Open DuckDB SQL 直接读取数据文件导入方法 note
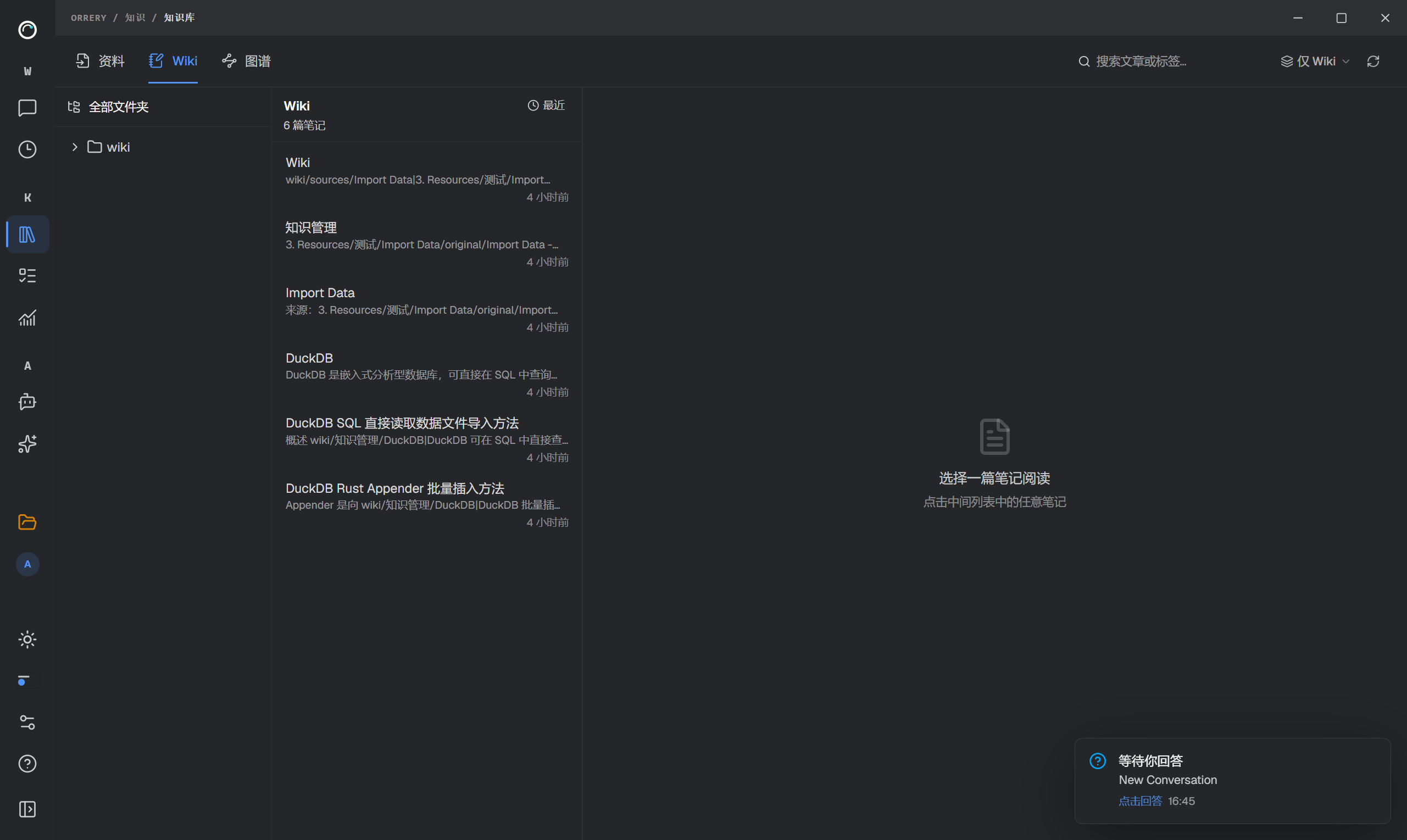Viewport: 1407px width, 840px height. [427, 440]
